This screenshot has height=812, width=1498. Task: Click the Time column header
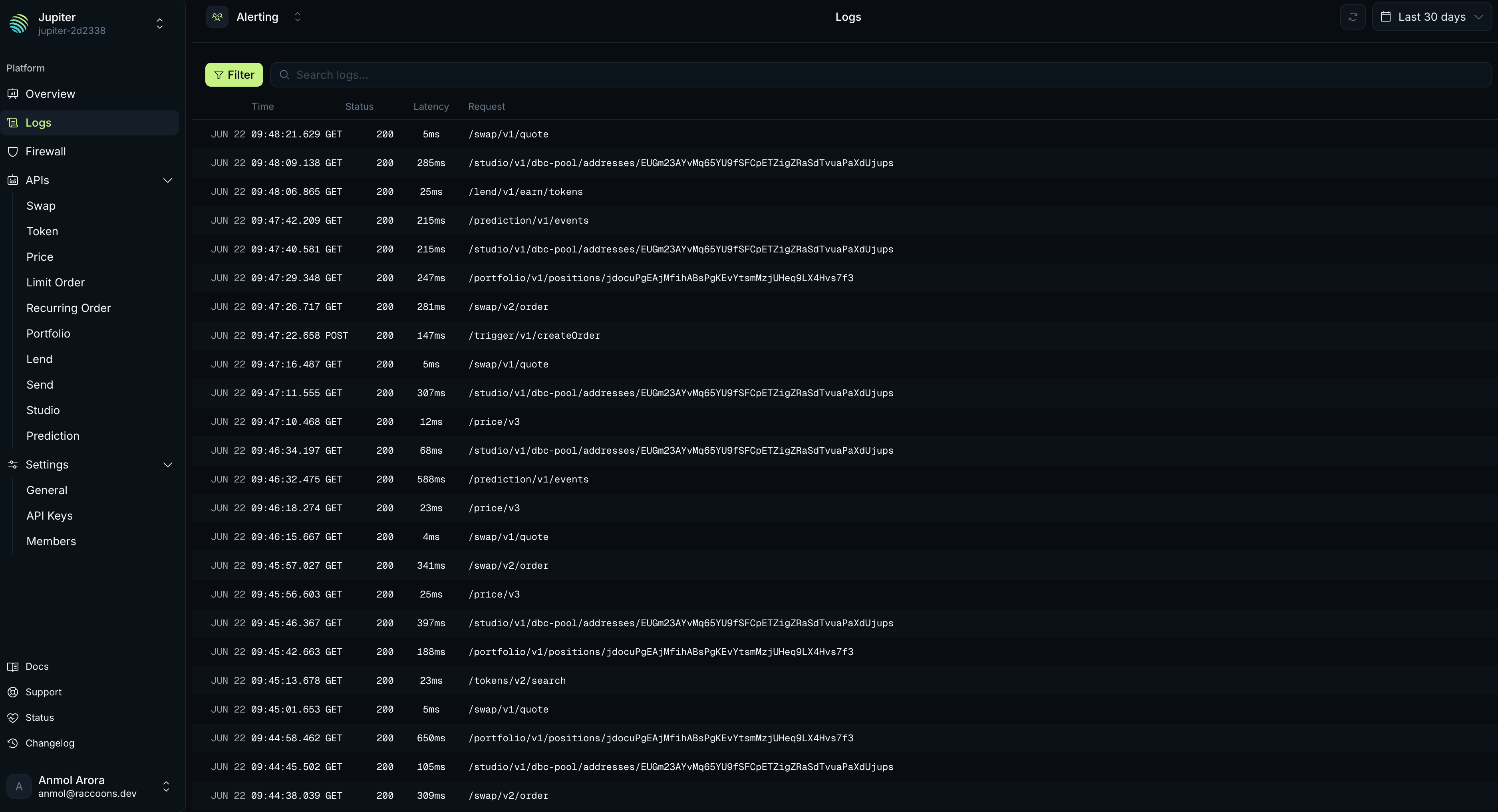[x=262, y=106]
